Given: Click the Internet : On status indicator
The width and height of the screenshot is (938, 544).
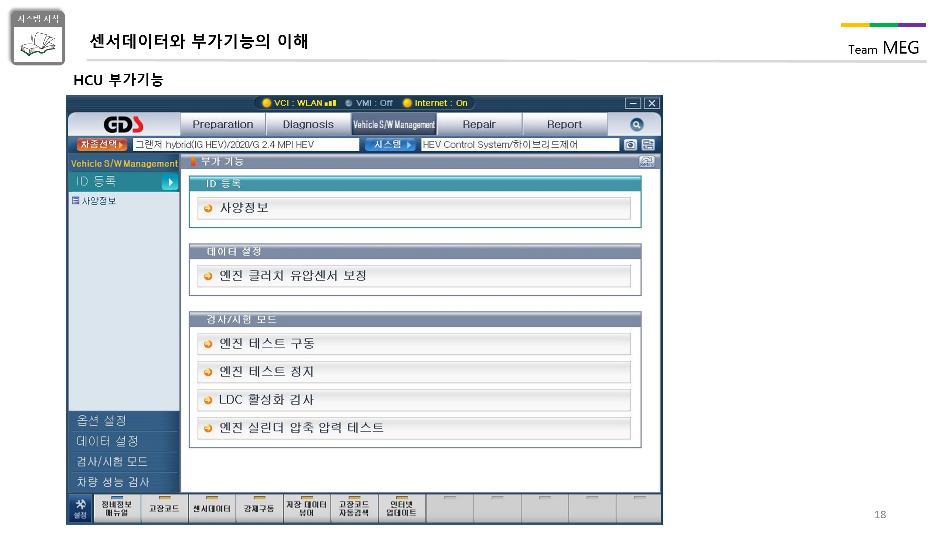Looking at the screenshot, I should (x=435, y=103).
